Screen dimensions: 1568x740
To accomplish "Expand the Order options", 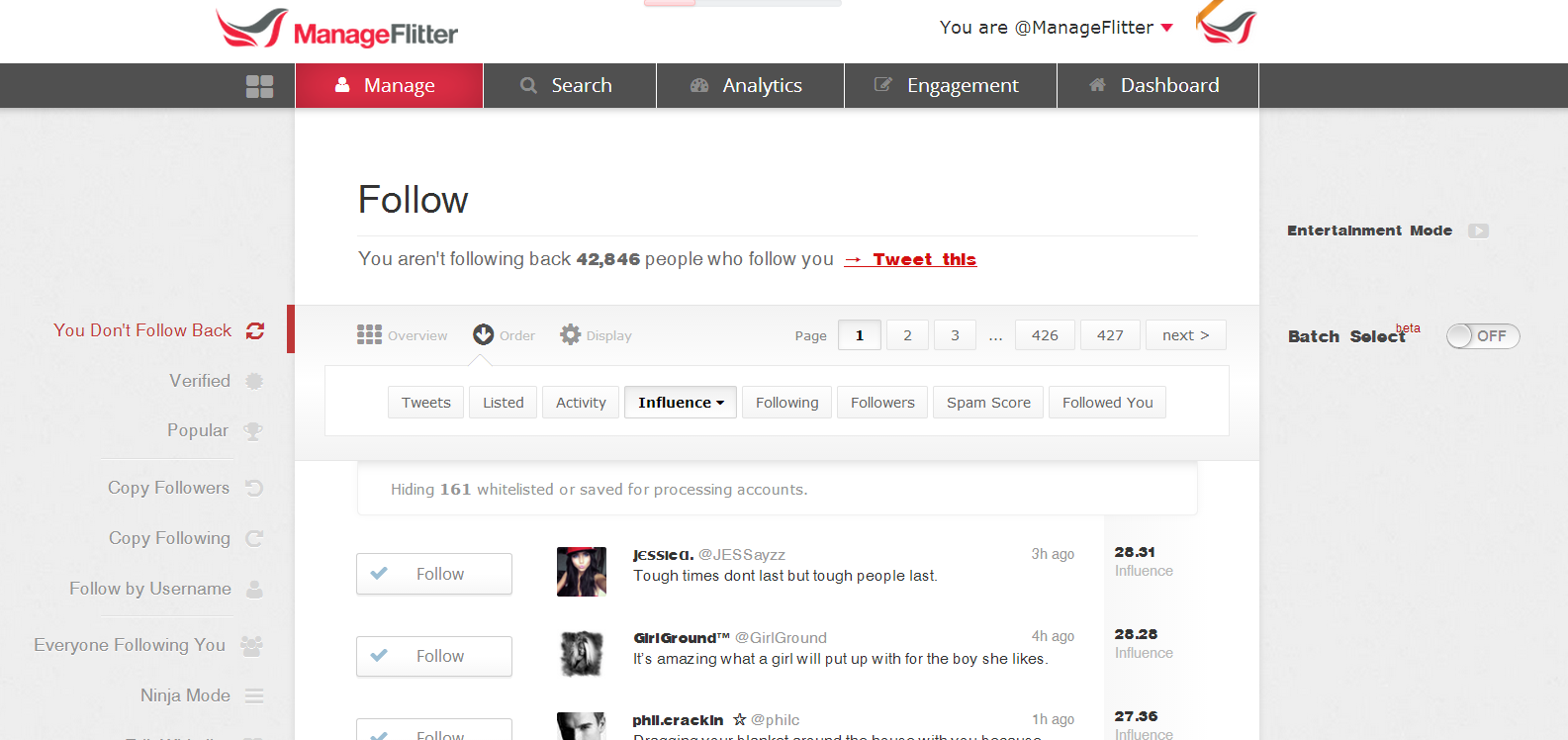I will 505,335.
